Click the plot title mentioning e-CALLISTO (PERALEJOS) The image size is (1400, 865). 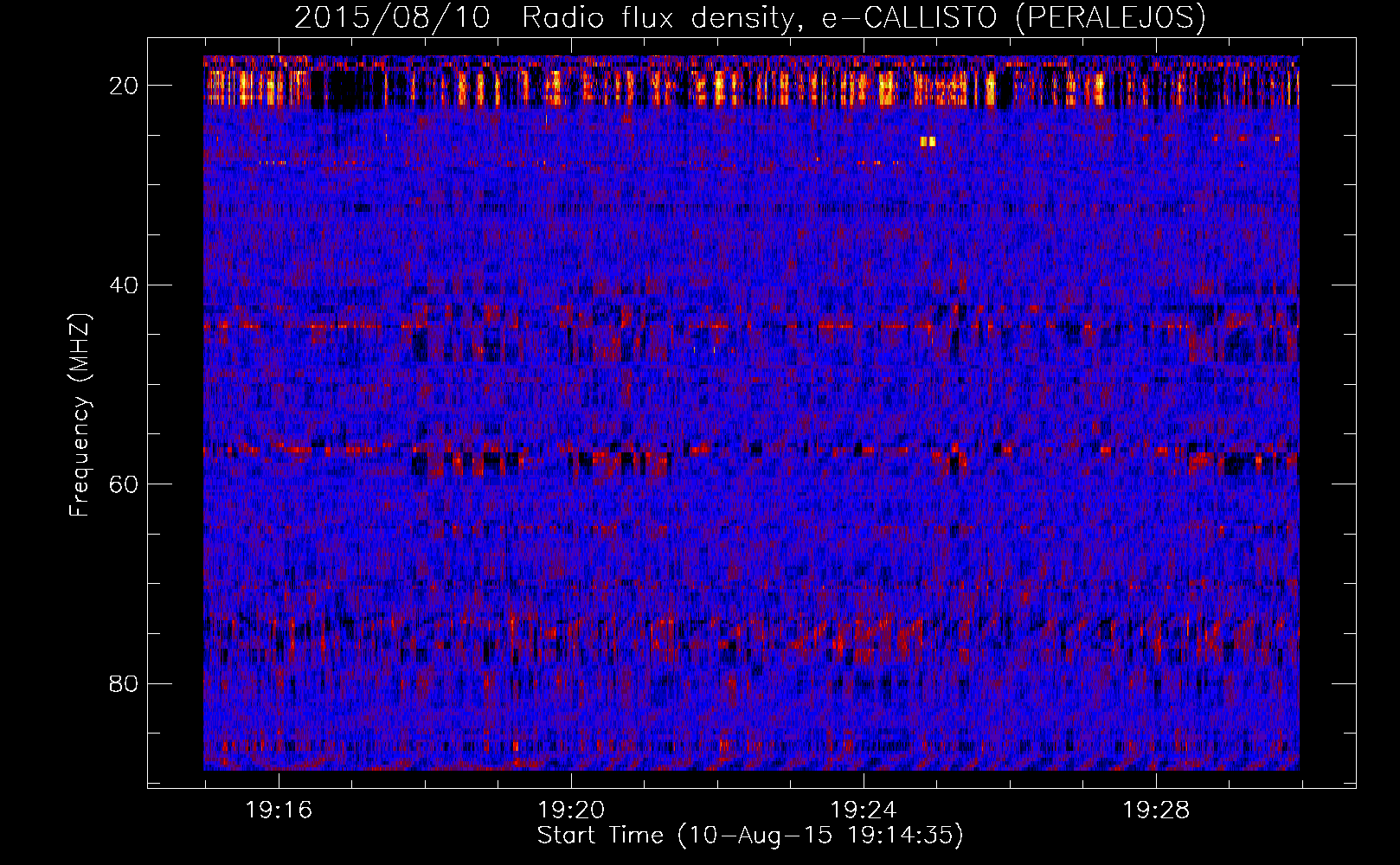(x=750, y=17)
